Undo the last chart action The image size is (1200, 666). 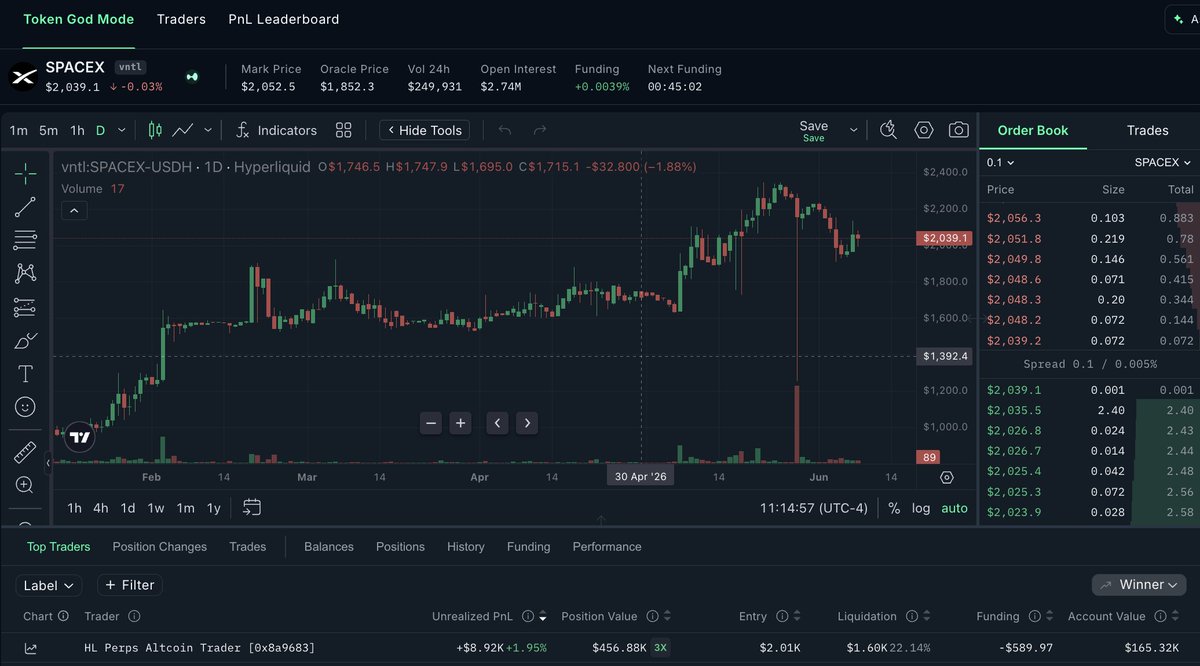505,130
